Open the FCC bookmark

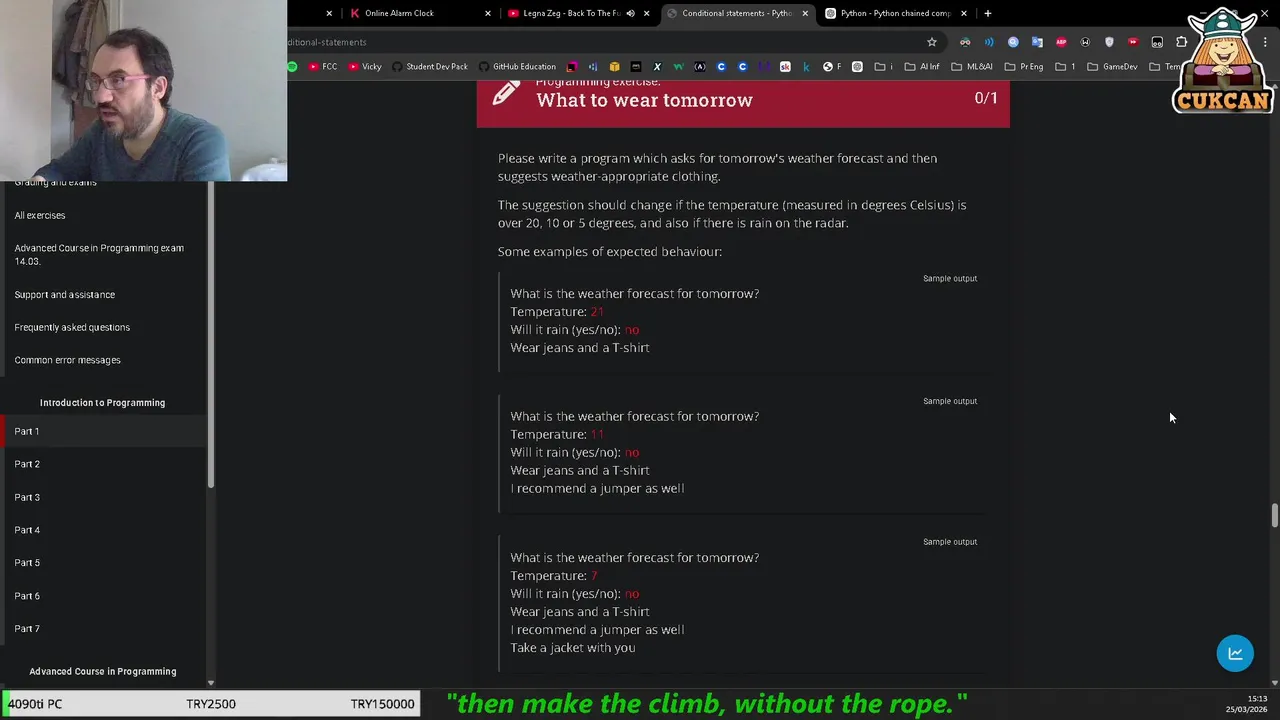point(322,67)
